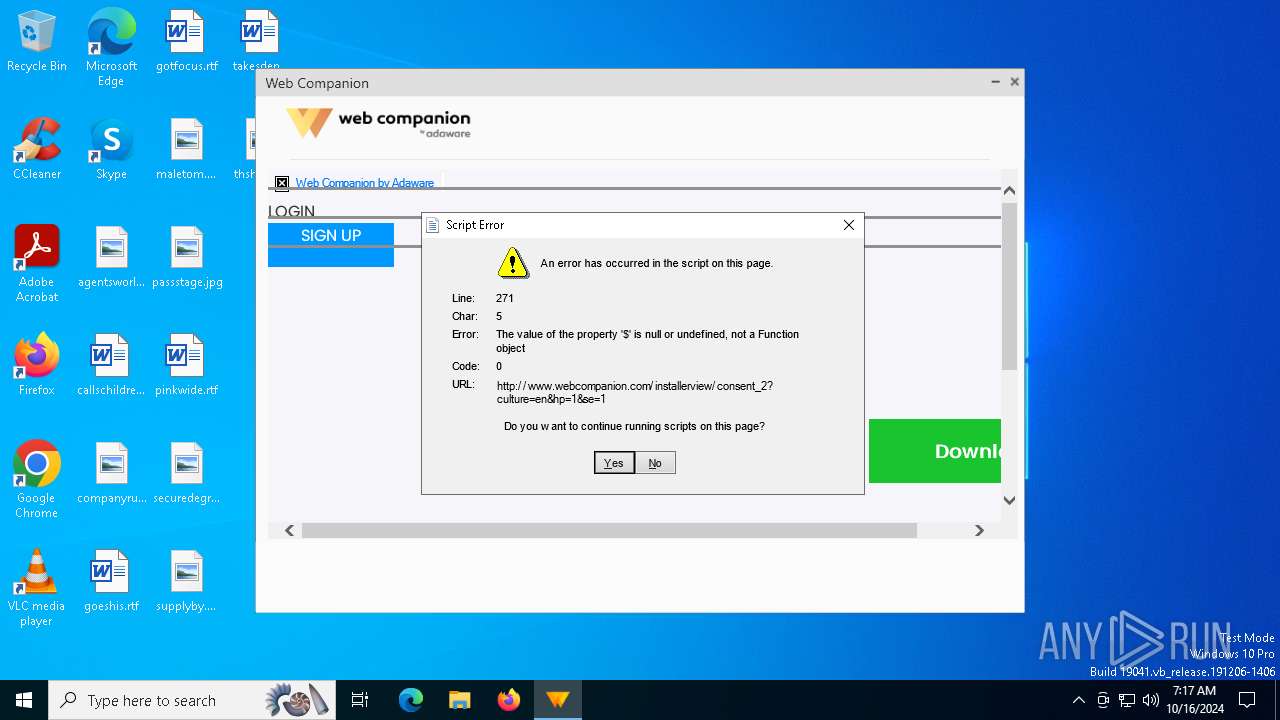Image resolution: width=1280 pixels, height=720 pixels.
Task: Open Firefox desktop shortcut
Action: coord(37,366)
